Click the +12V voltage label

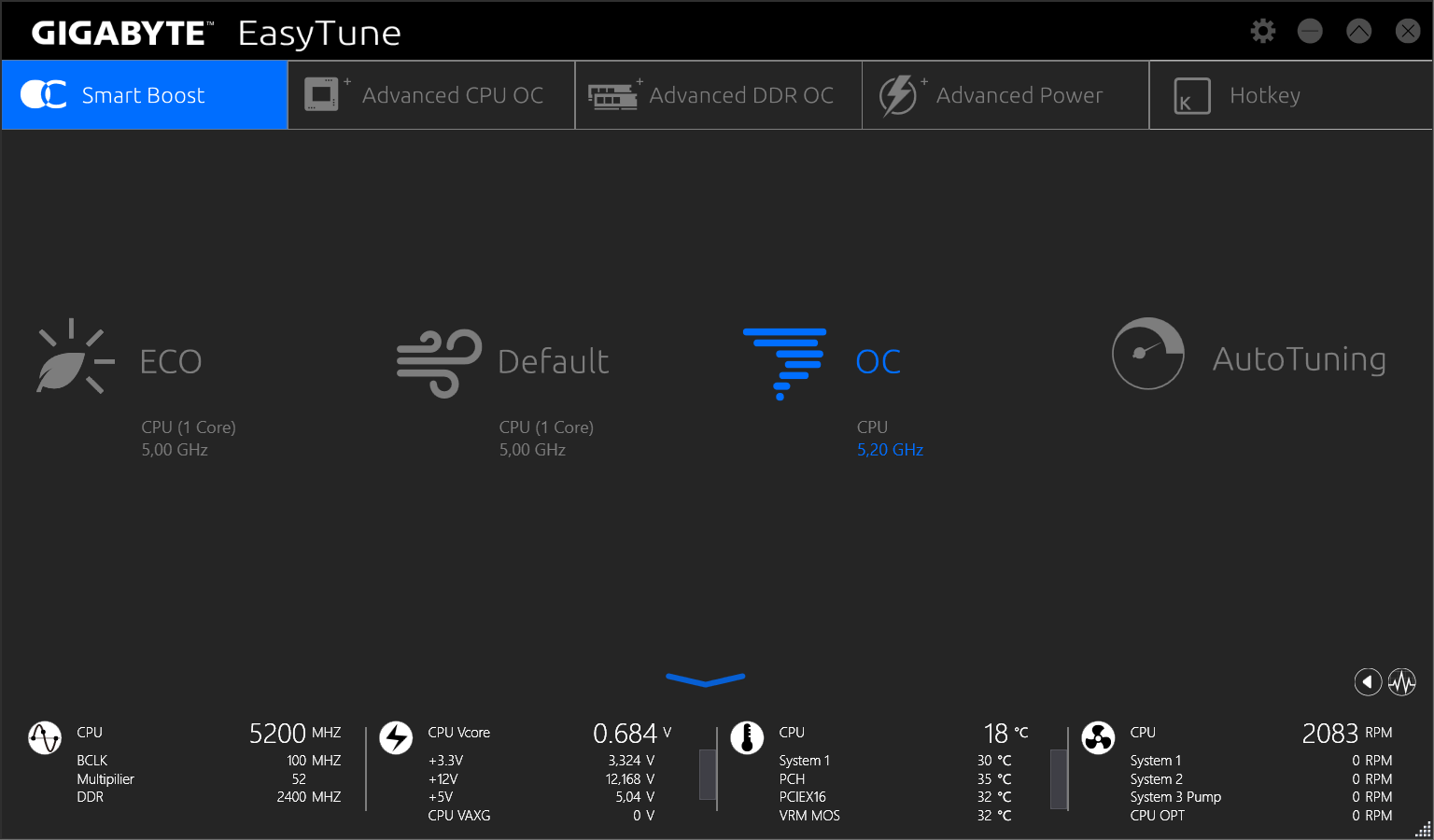tap(443, 779)
